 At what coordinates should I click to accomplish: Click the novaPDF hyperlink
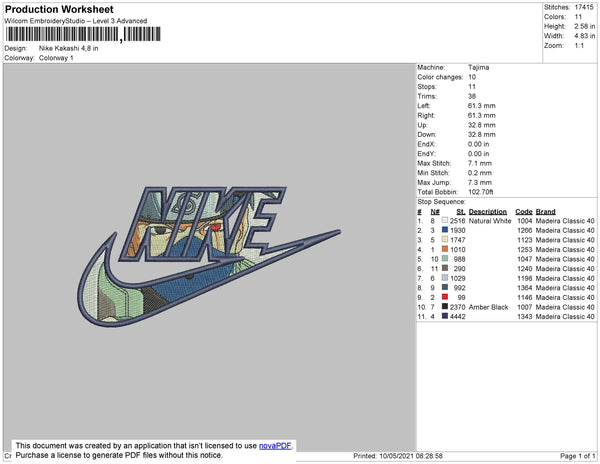click(x=275, y=446)
